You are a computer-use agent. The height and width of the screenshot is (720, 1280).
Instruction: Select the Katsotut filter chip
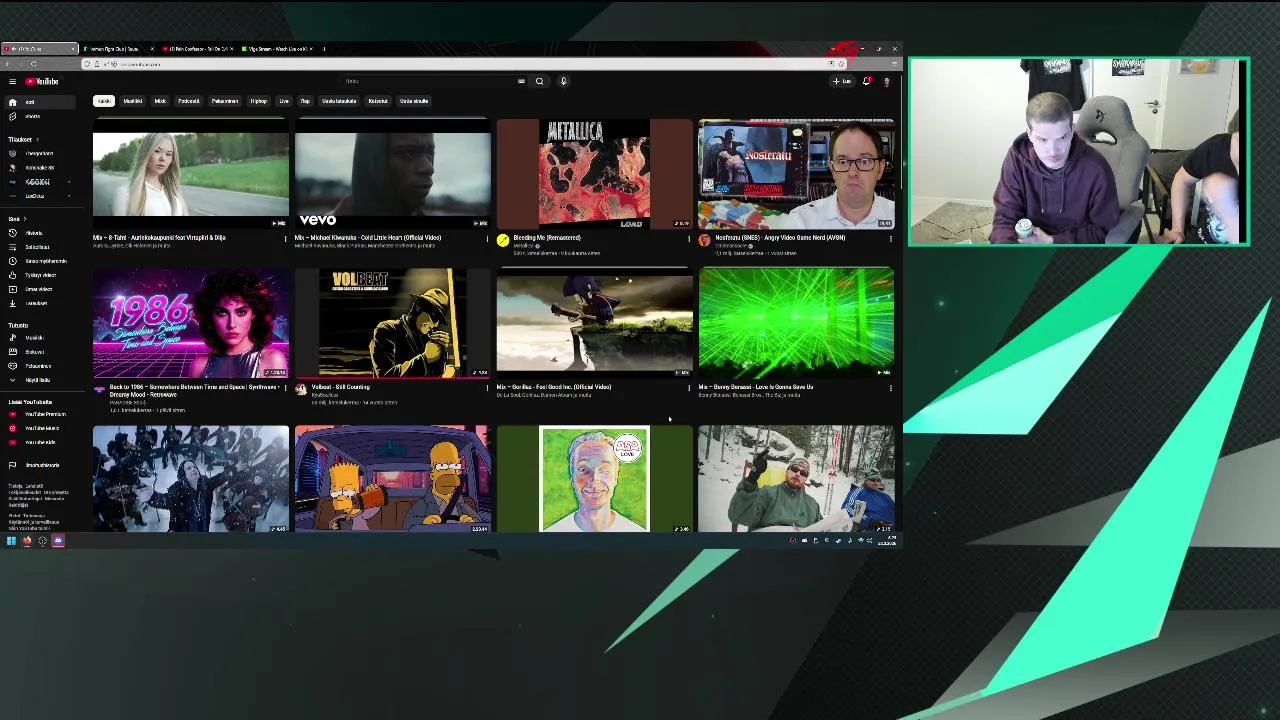pyautogui.click(x=378, y=101)
